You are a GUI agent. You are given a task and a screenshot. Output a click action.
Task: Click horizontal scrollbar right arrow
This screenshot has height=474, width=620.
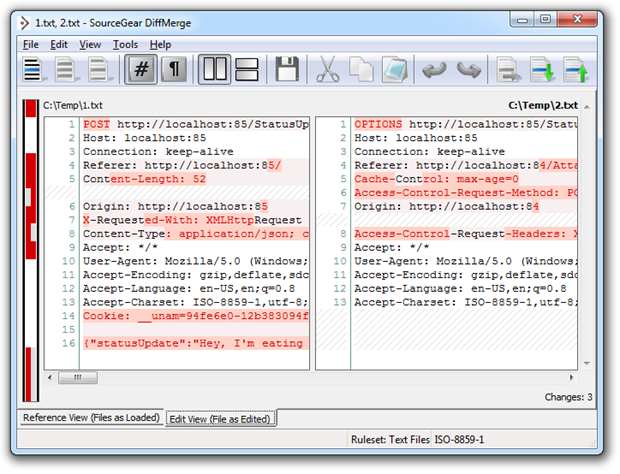571,378
